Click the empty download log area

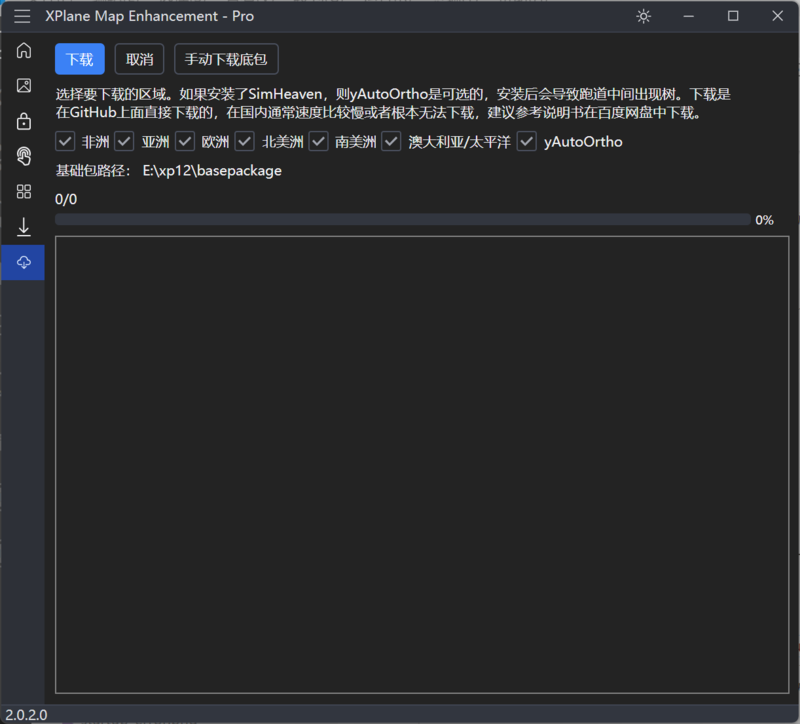(x=422, y=465)
